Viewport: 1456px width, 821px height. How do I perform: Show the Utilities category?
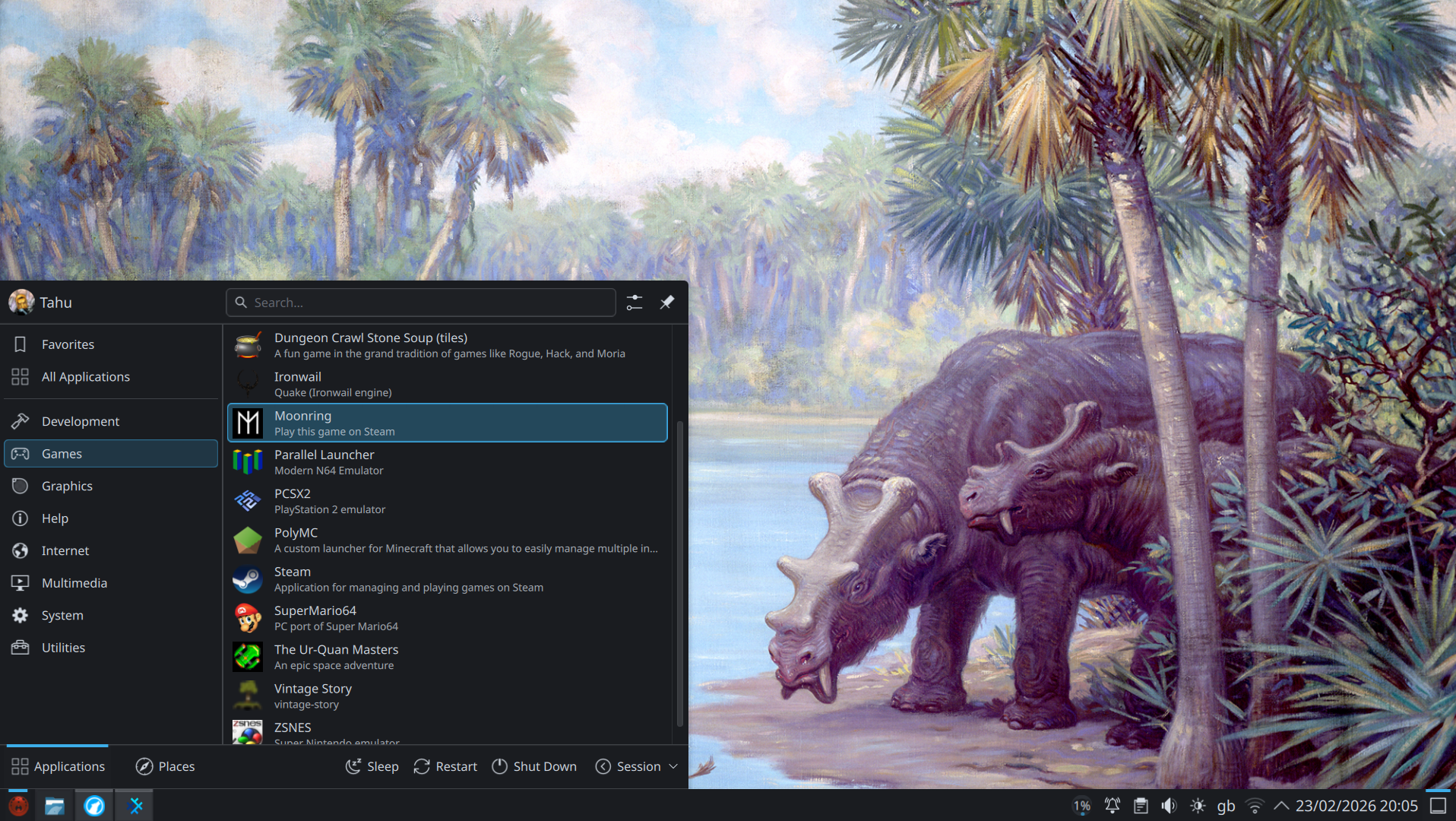[x=111, y=648]
